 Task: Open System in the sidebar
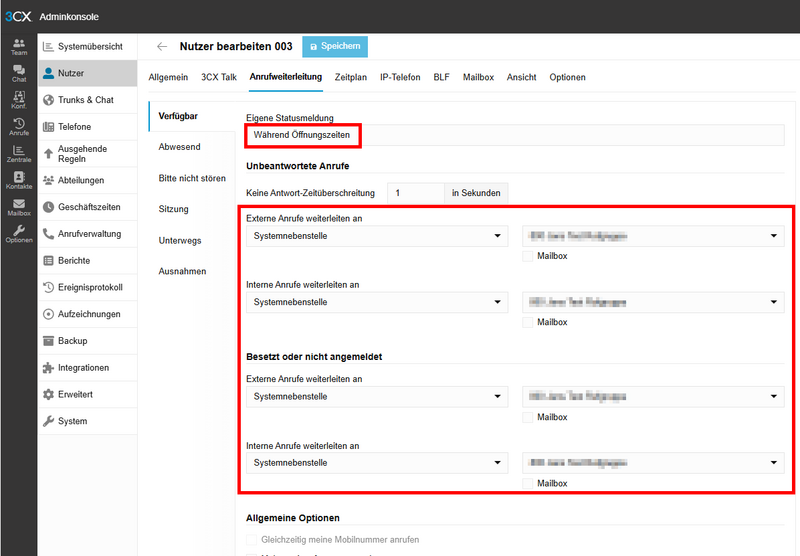coord(87,421)
